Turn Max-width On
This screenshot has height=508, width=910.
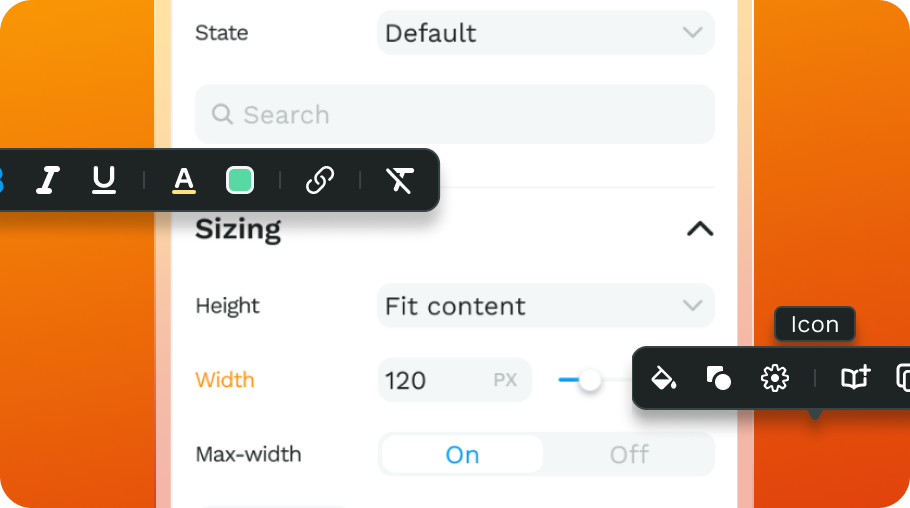(x=463, y=455)
